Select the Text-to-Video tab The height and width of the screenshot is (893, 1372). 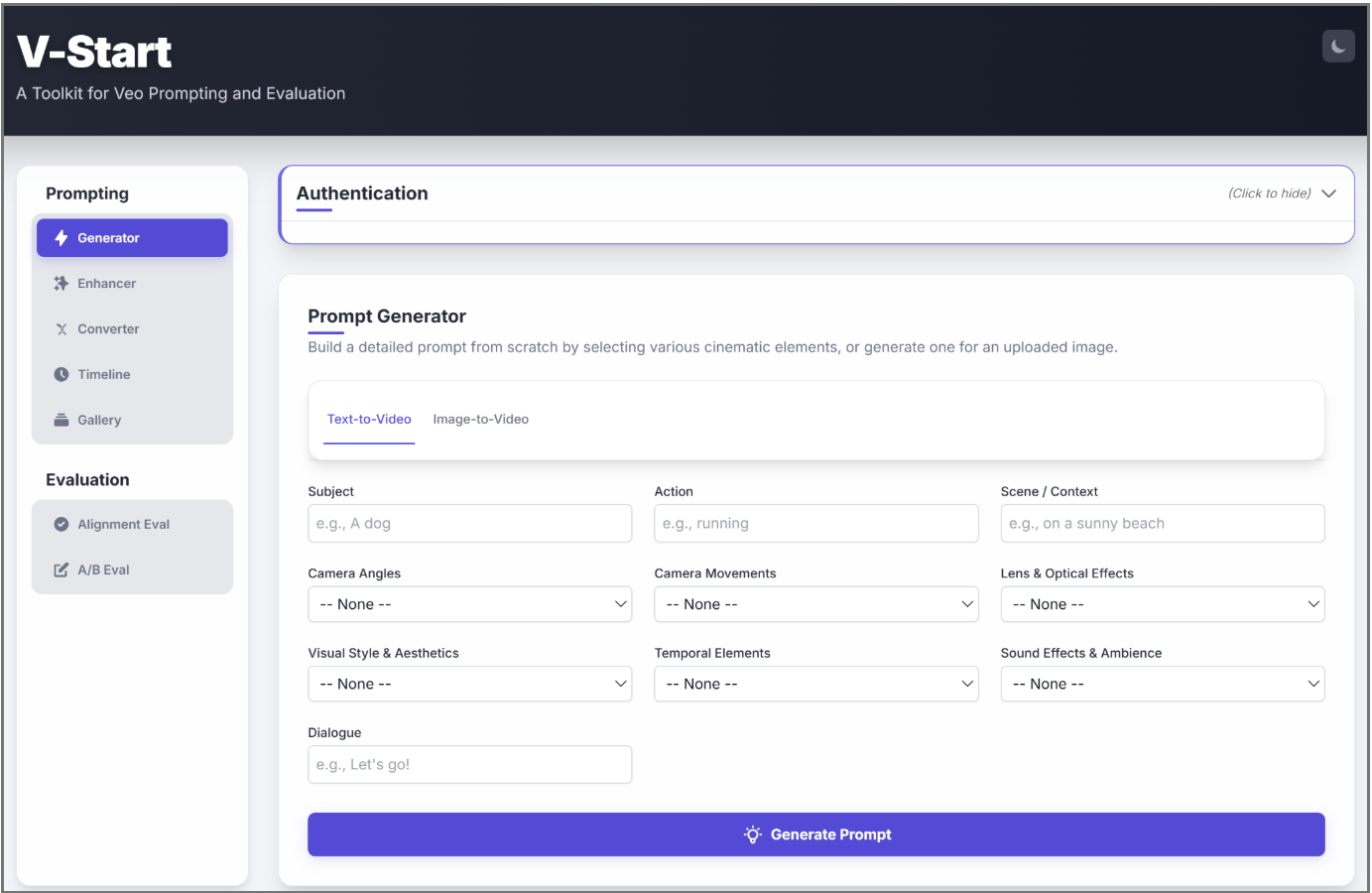click(x=369, y=420)
